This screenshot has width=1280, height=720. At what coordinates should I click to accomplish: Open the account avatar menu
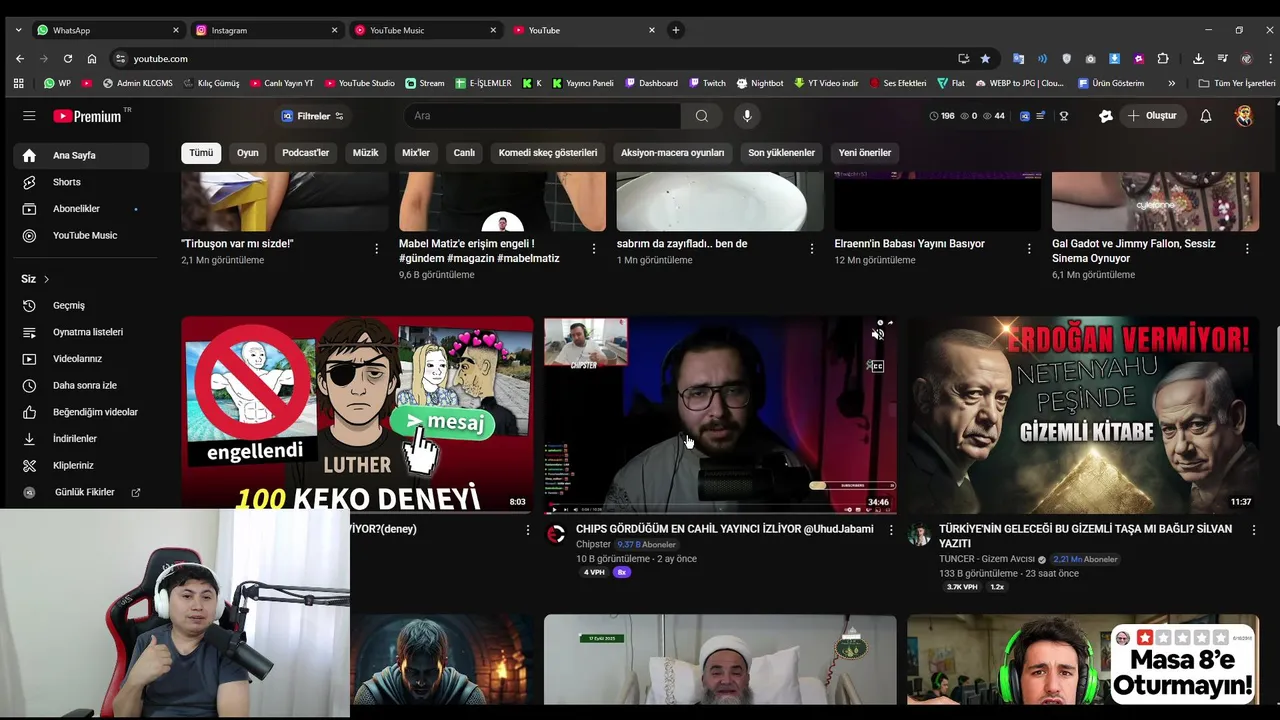pos(1244,116)
